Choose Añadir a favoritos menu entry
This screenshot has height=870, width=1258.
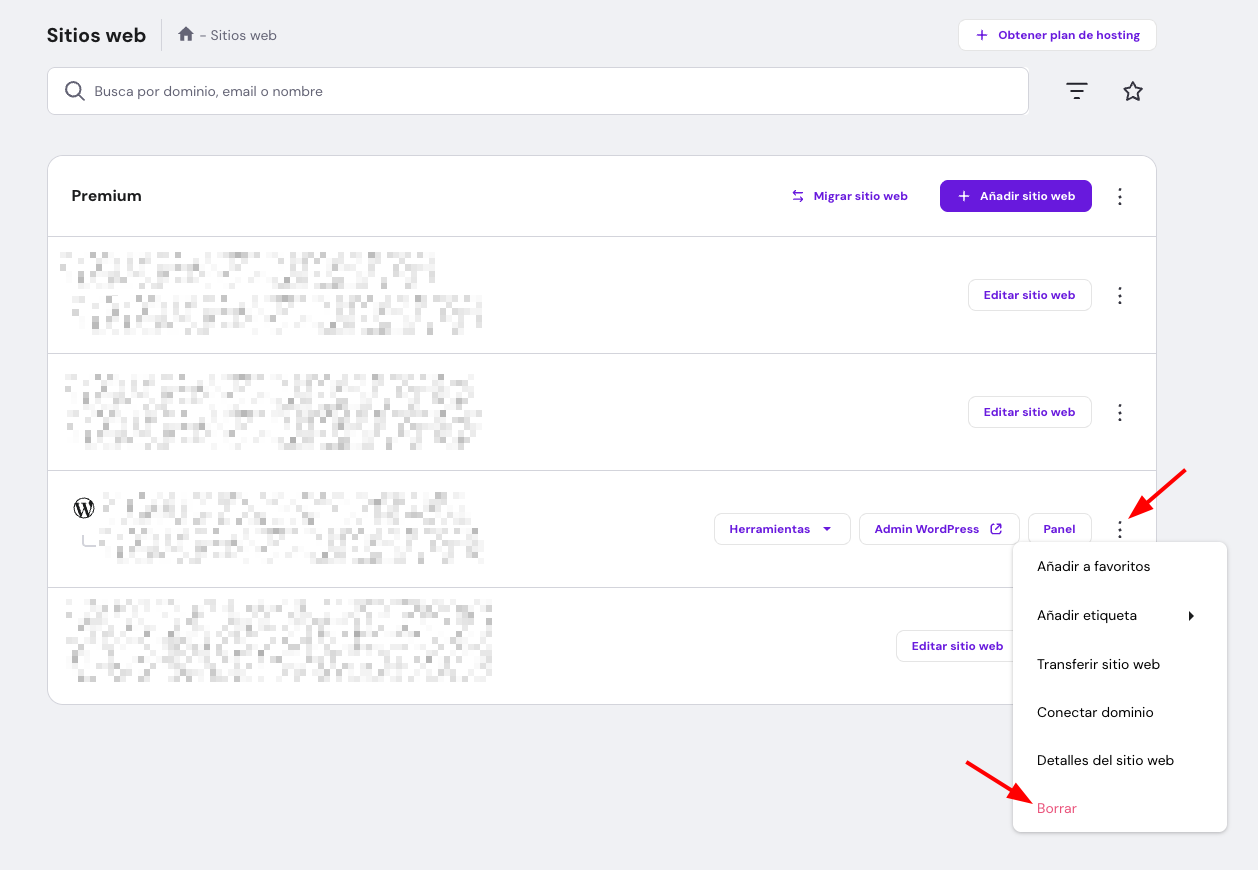(1093, 566)
